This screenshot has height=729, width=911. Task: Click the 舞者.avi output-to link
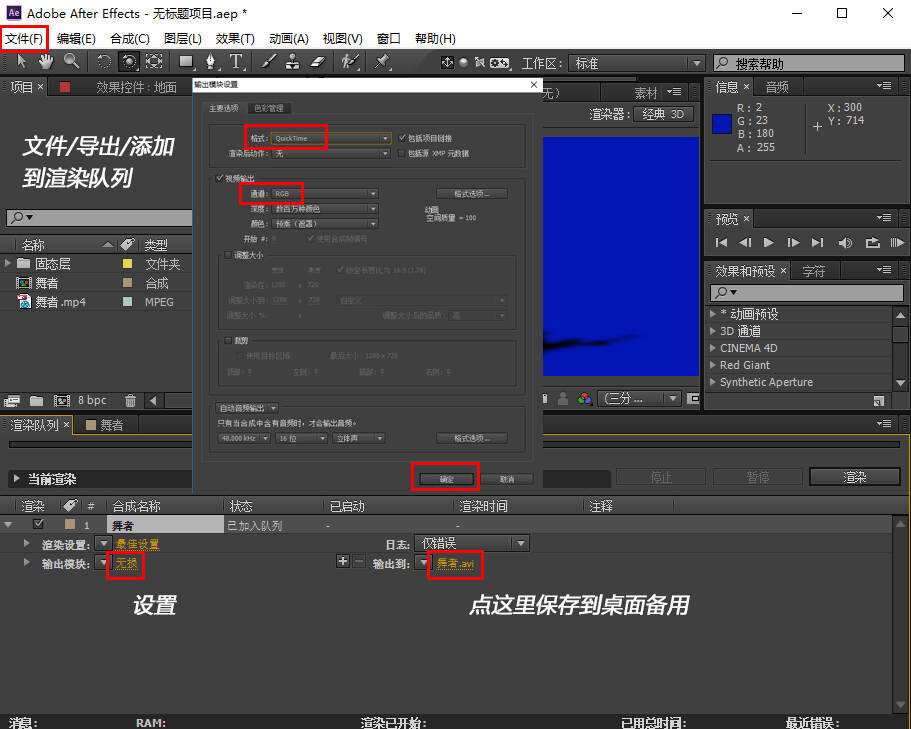456,563
